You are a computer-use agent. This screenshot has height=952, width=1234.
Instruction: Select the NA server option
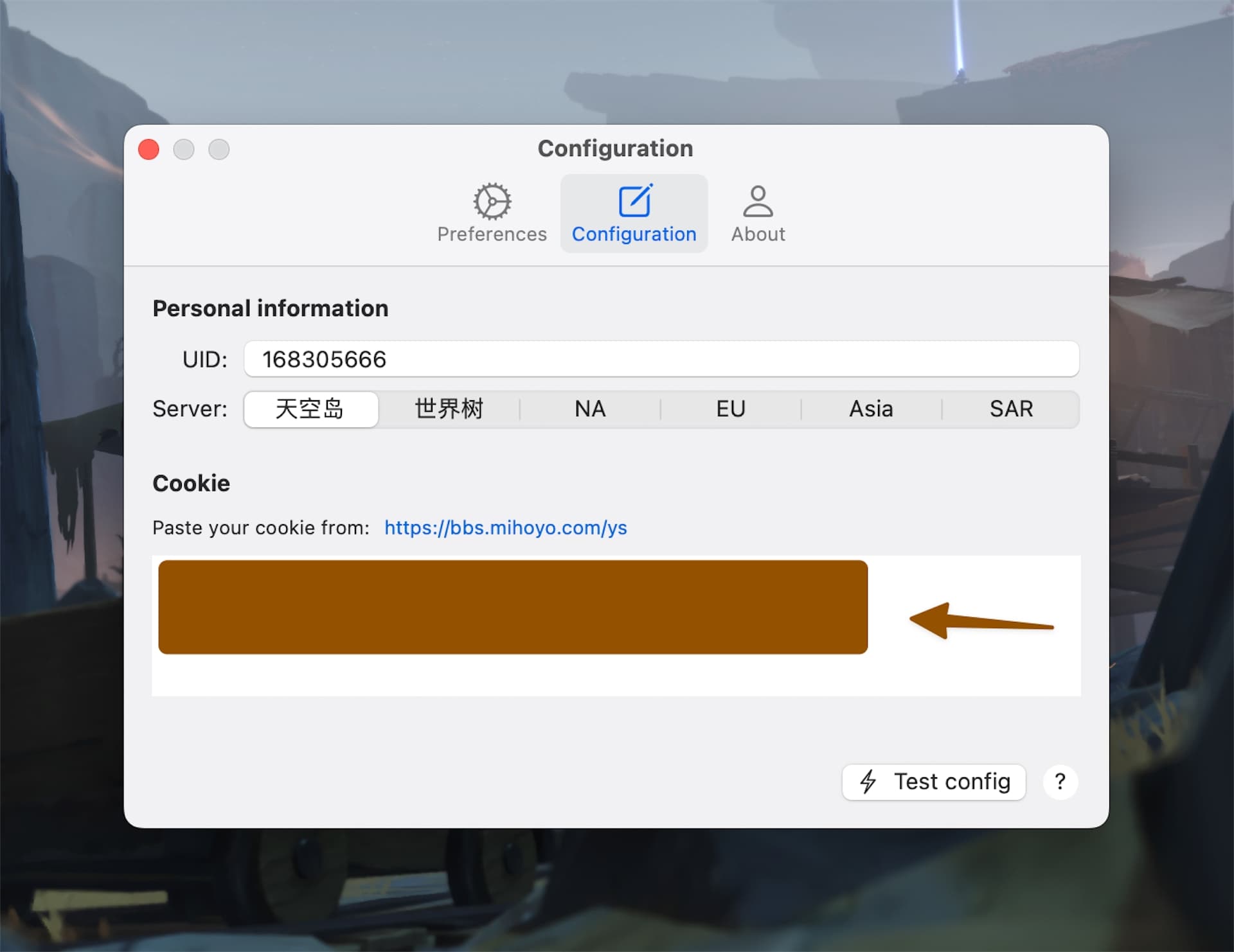pyautogui.click(x=591, y=408)
